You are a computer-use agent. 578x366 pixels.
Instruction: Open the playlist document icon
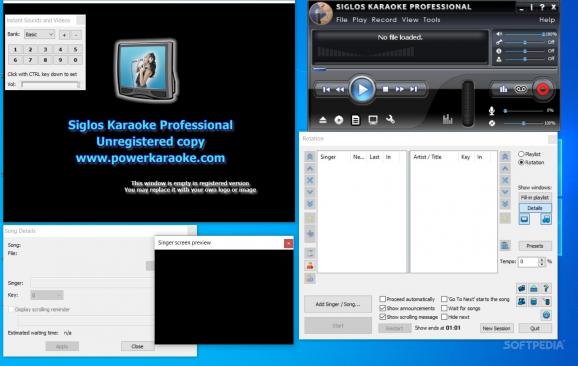coord(355,120)
